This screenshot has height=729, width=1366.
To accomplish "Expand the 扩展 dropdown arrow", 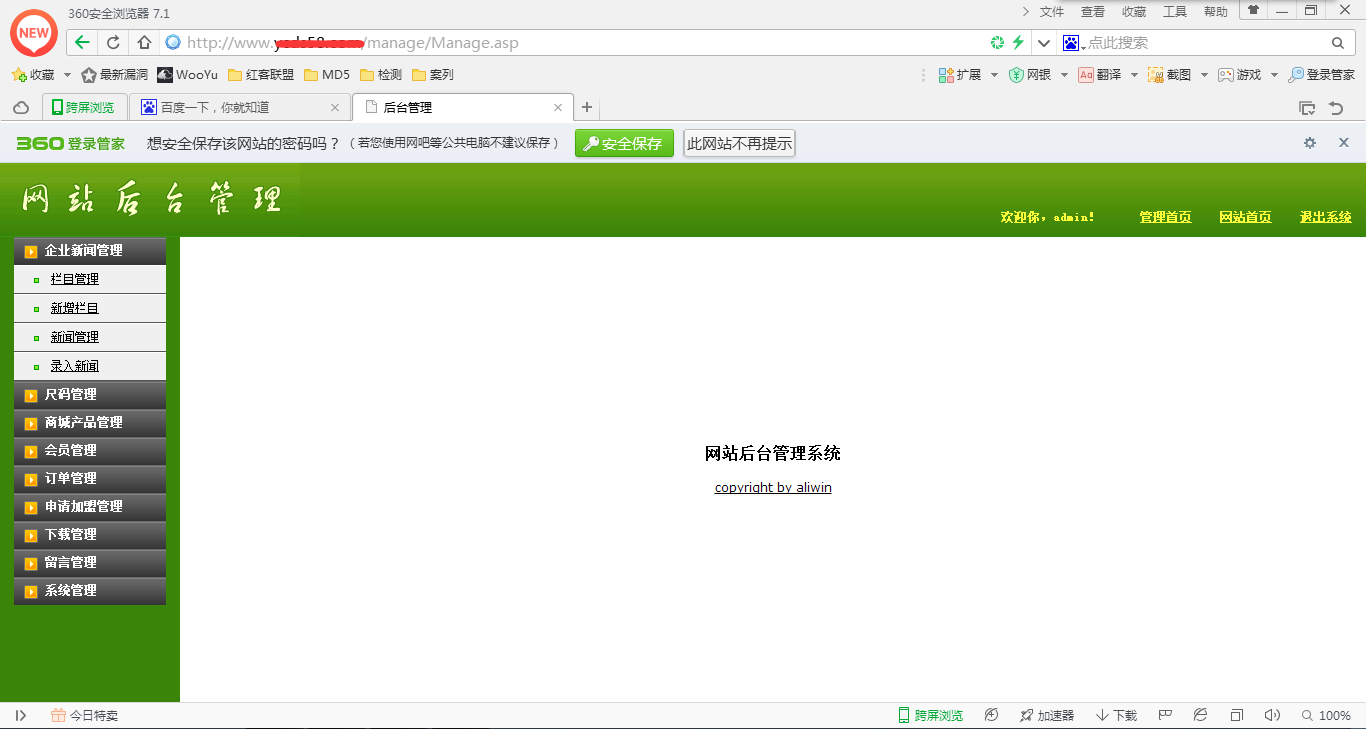I will click(994, 75).
